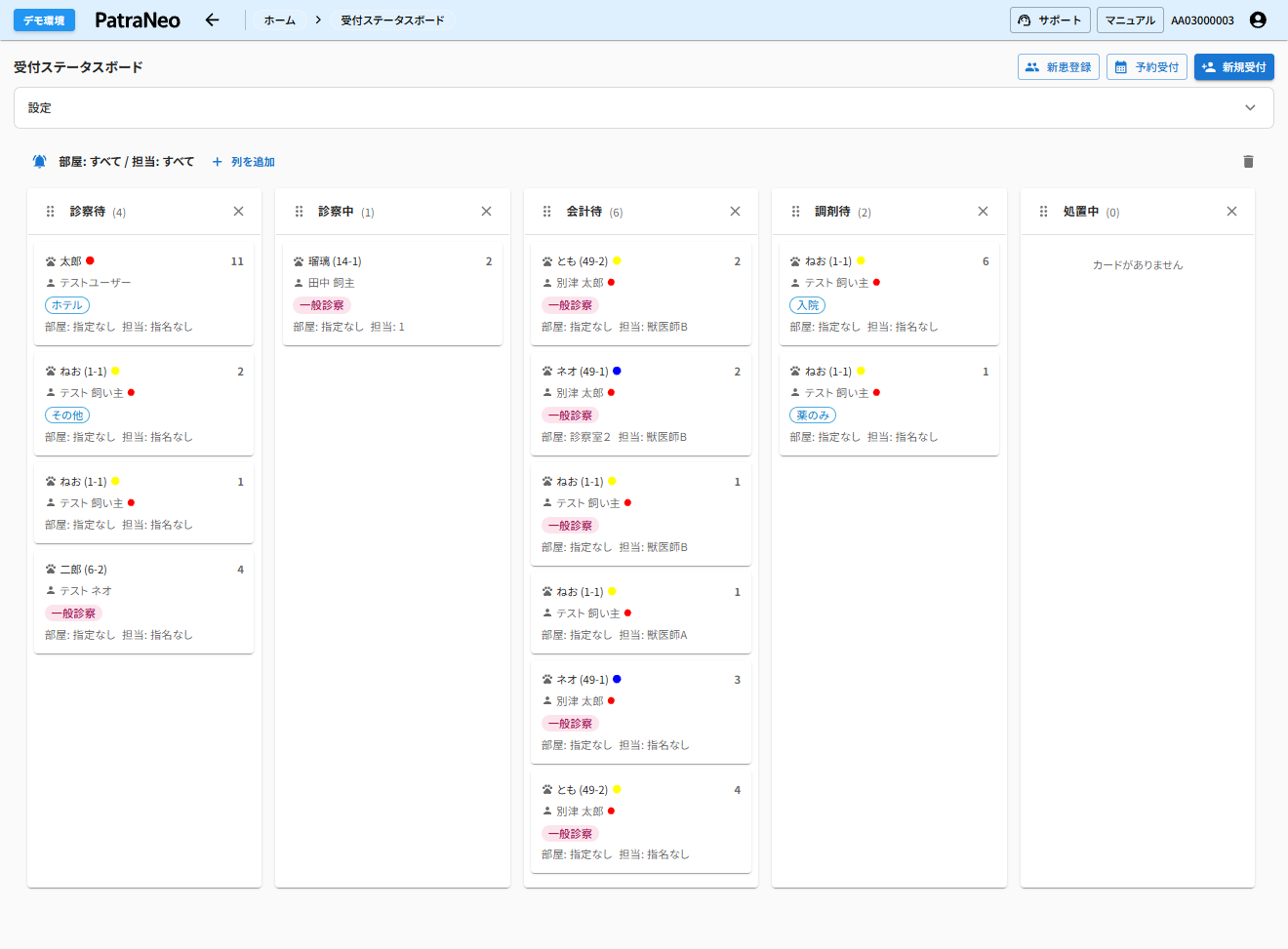Screen dimensions: 1288x949
Task: Grab the 診察中 column drag handle
Action: click(x=299, y=212)
